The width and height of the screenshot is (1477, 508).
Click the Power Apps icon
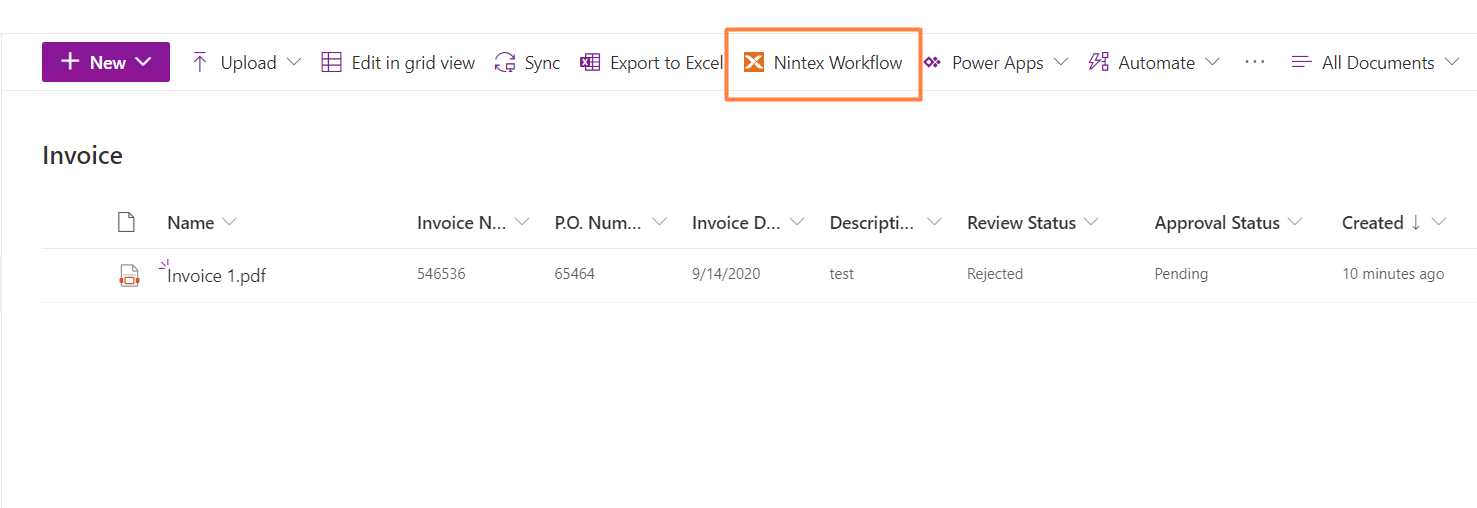pos(932,62)
